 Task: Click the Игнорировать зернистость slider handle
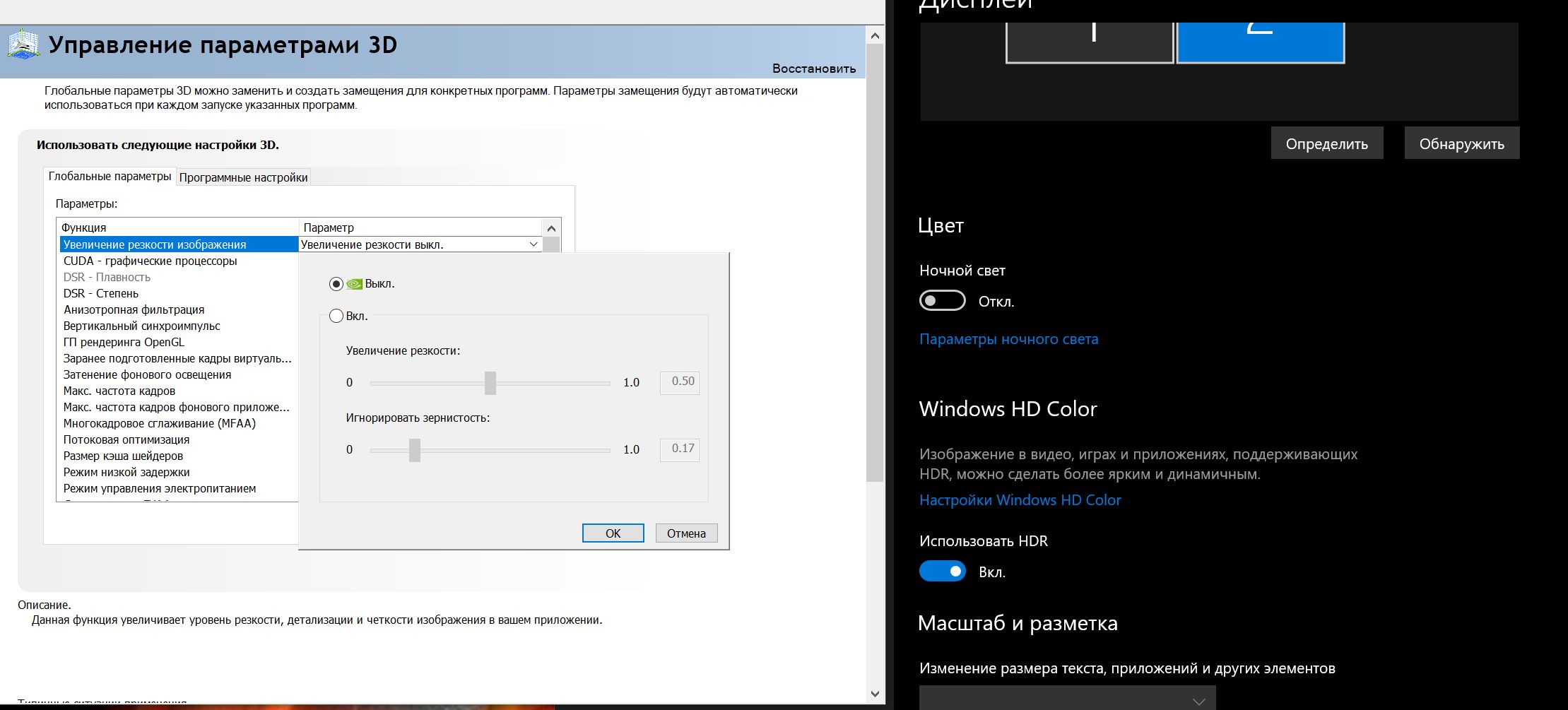point(415,450)
